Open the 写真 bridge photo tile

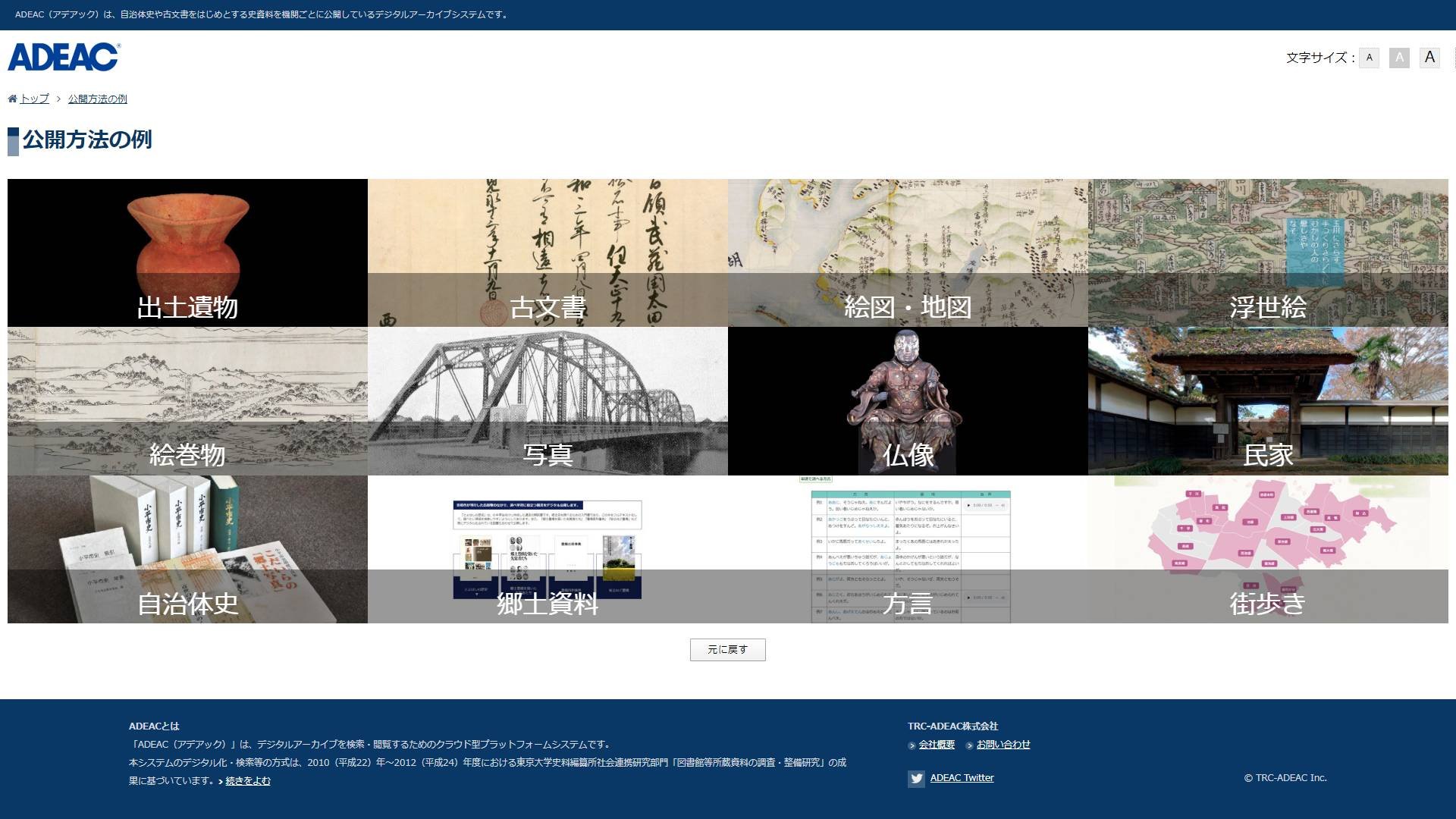point(548,401)
